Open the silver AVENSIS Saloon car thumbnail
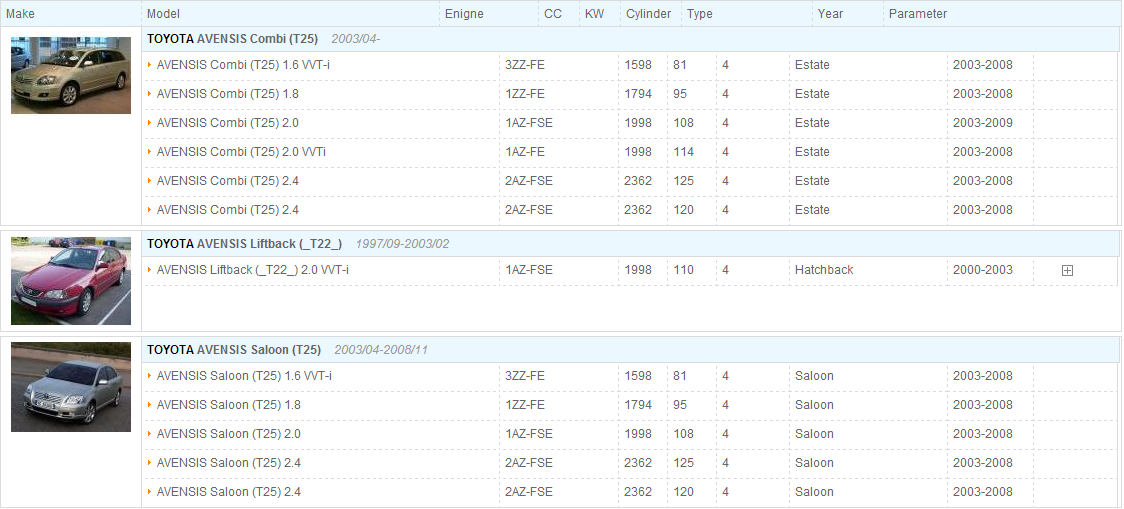 [x=71, y=387]
